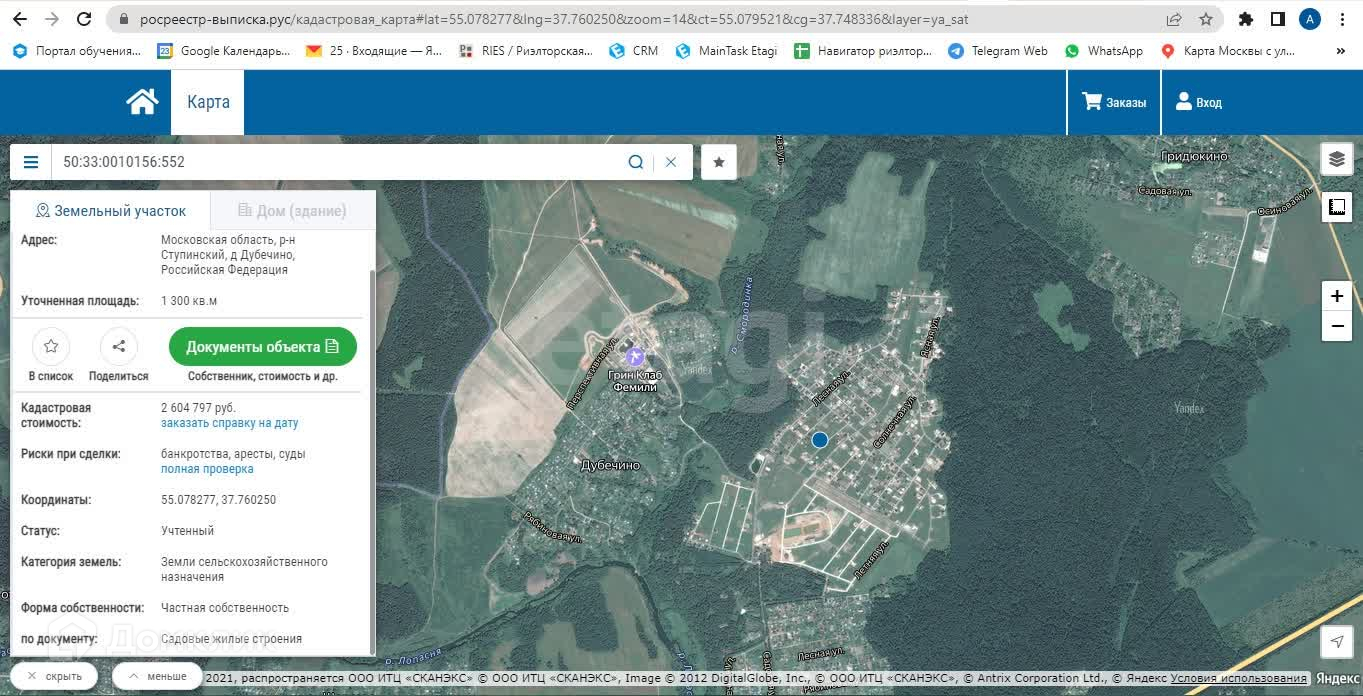
Task: Zoom in the map with plus button
Action: click(1337, 296)
